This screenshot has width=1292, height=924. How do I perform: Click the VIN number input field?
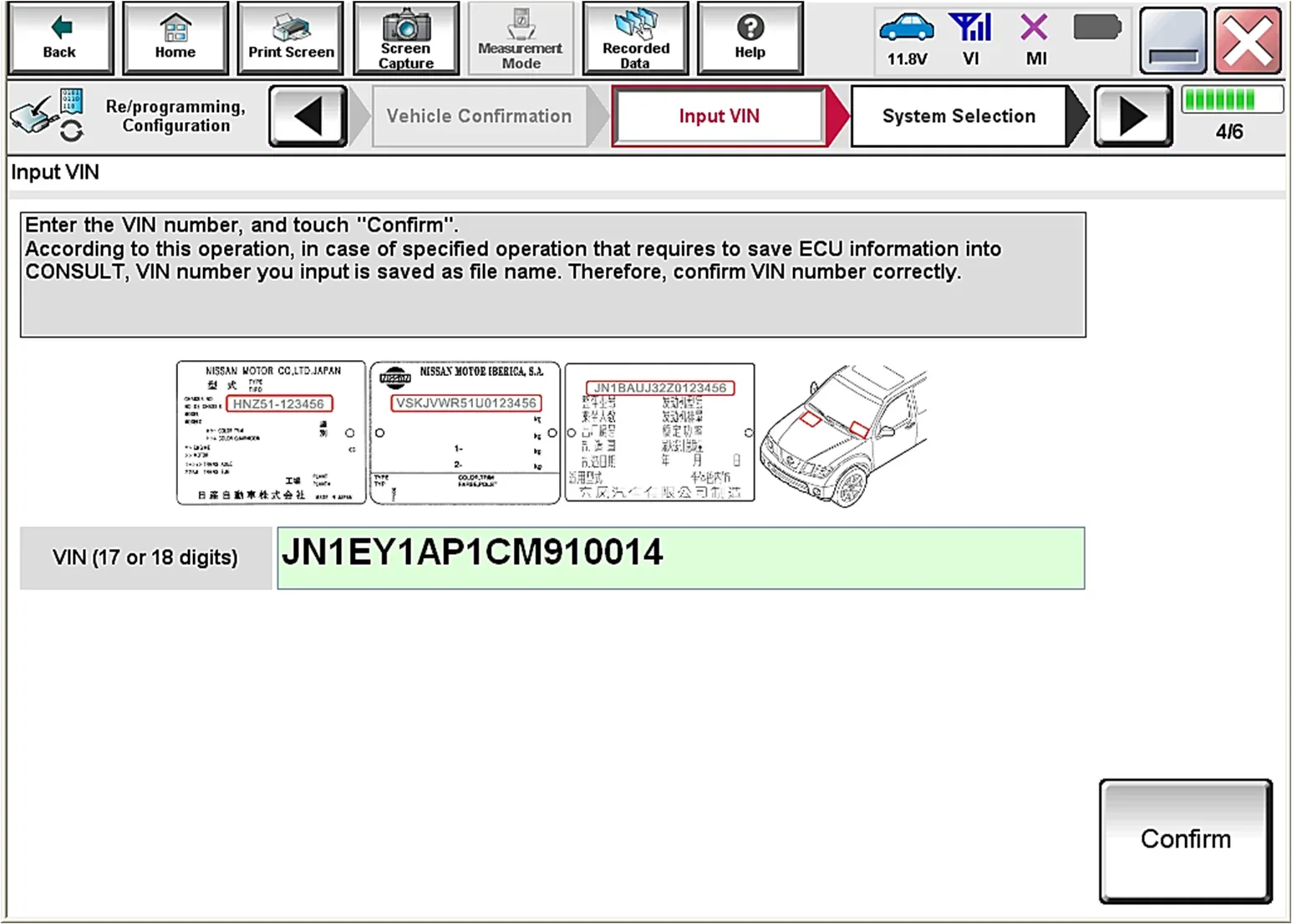[681, 558]
